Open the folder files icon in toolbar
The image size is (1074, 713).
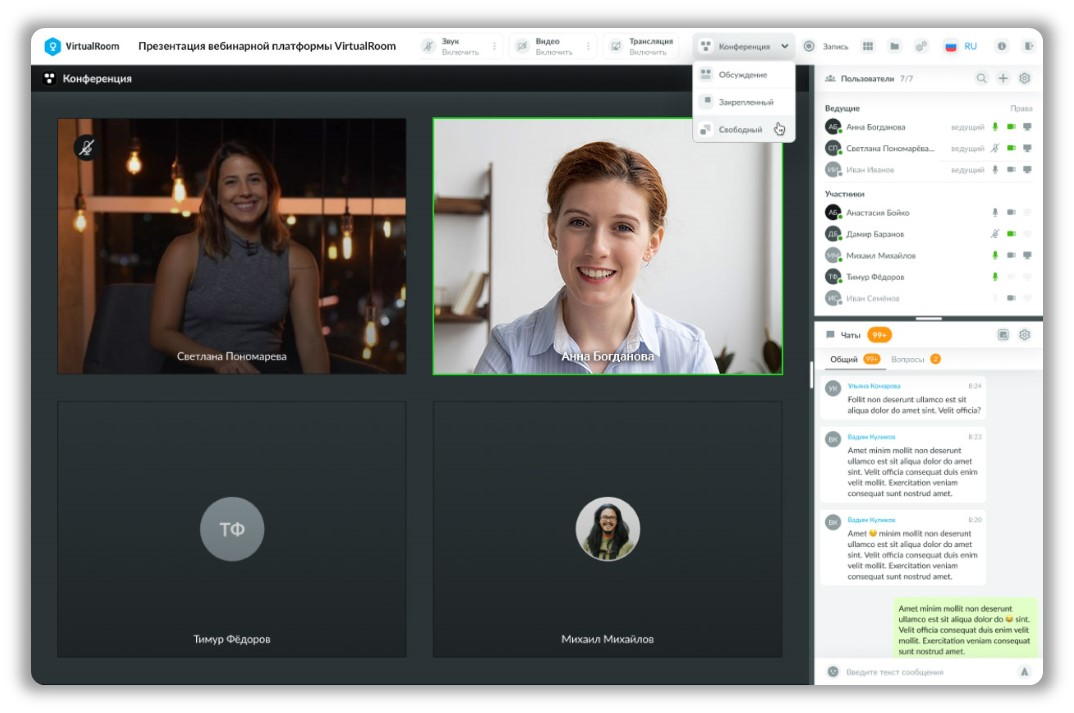click(894, 46)
